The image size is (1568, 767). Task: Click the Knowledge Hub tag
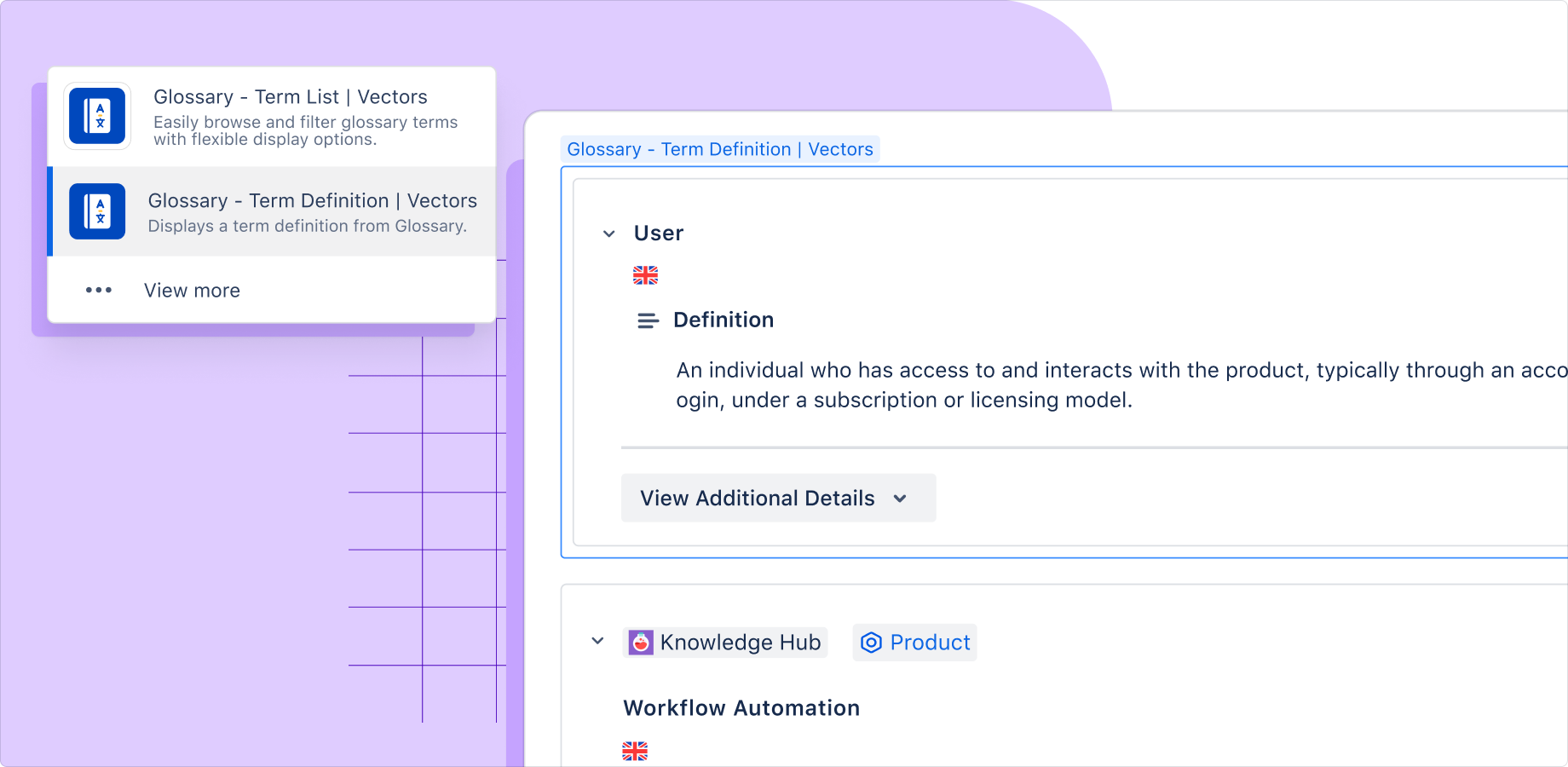pos(740,643)
